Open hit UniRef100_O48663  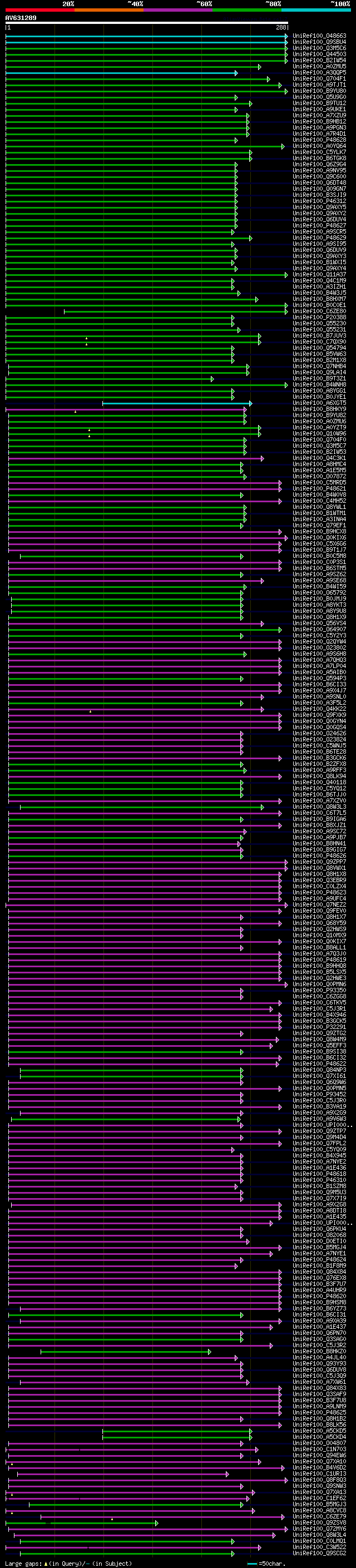coord(319,36)
